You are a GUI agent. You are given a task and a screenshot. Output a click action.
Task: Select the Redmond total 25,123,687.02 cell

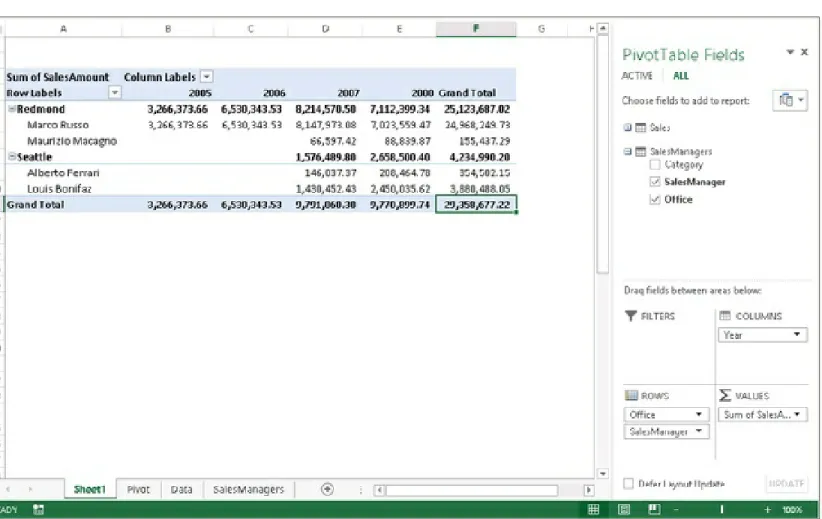click(477, 109)
